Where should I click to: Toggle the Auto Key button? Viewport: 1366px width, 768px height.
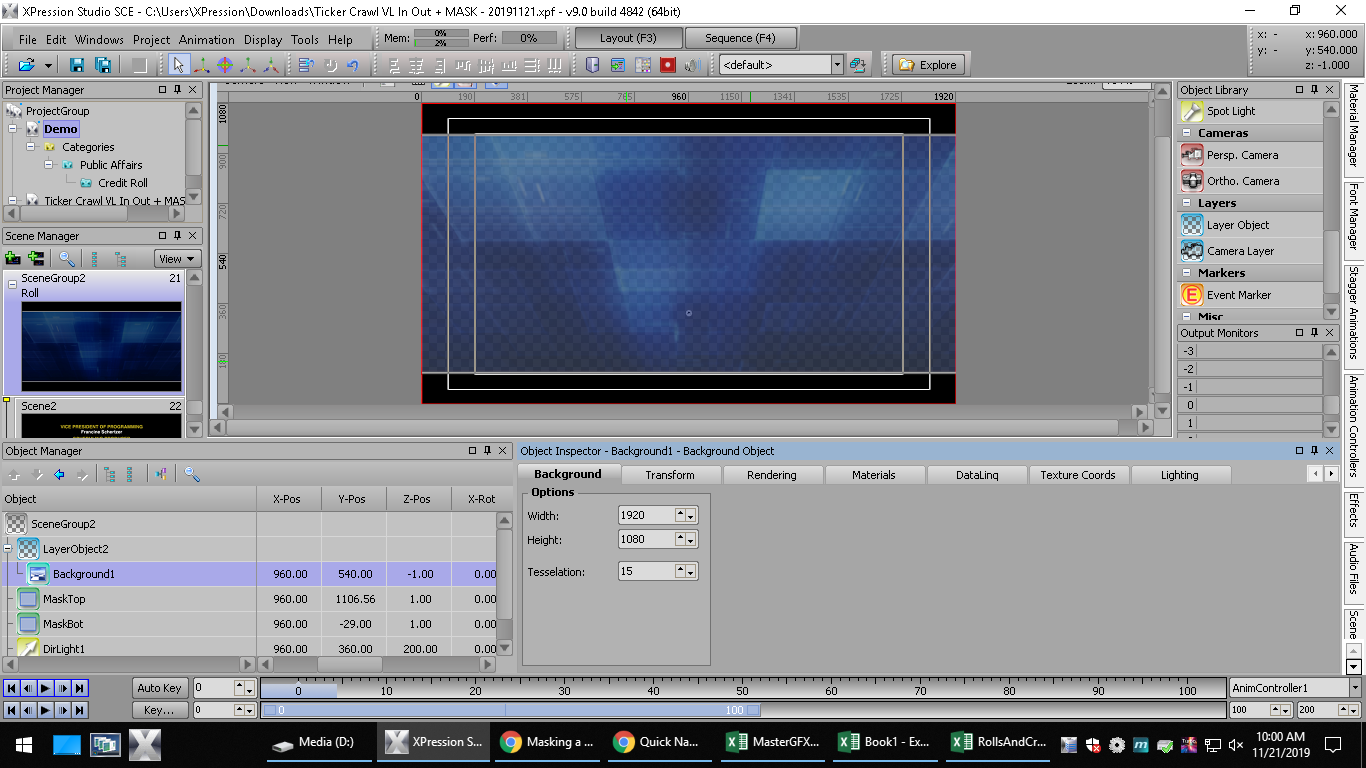[x=159, y=688]
